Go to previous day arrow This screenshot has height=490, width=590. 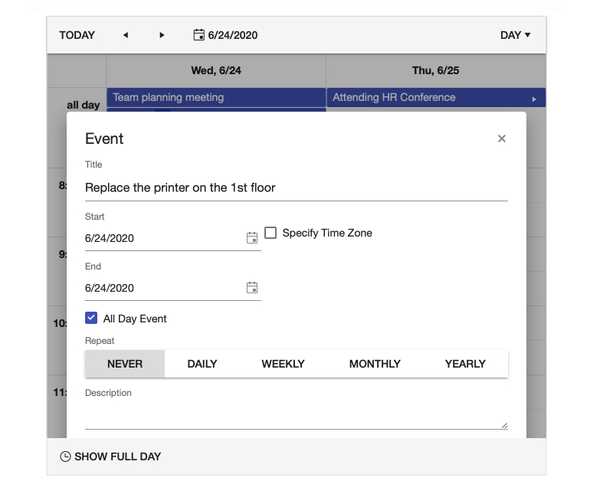[126, 35]
